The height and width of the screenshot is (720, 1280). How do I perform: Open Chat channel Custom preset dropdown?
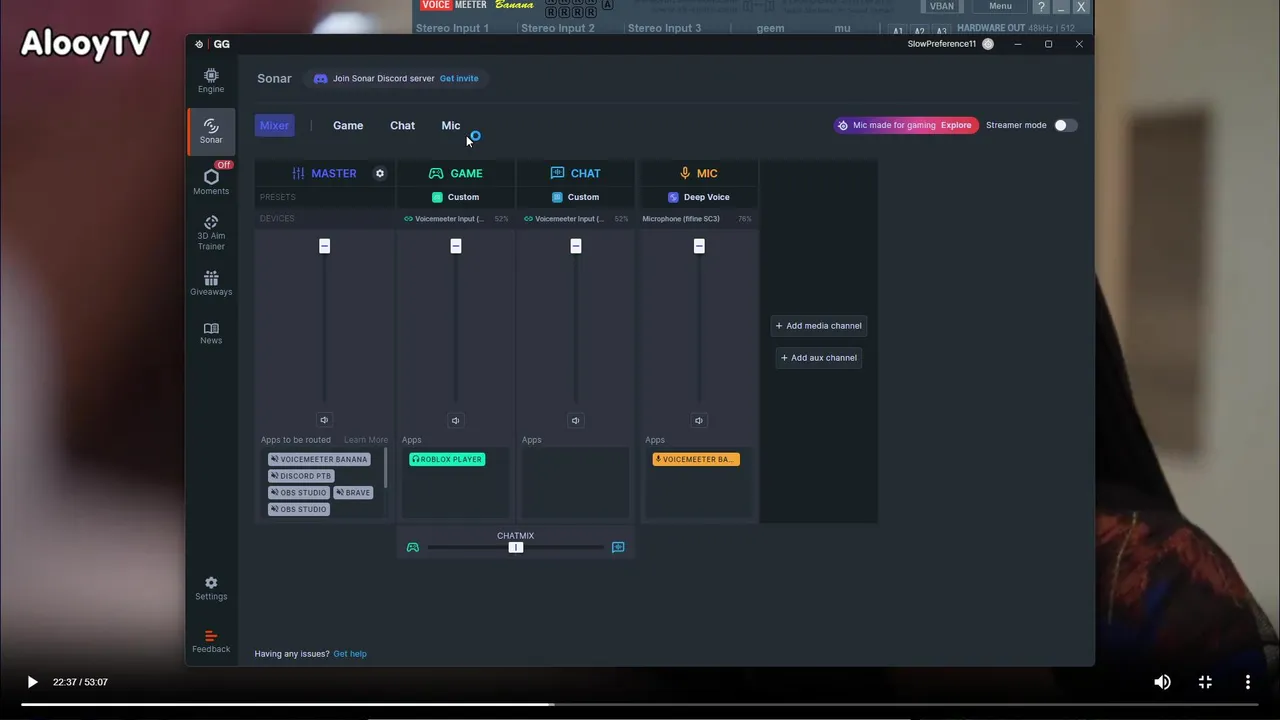point(576,197)
